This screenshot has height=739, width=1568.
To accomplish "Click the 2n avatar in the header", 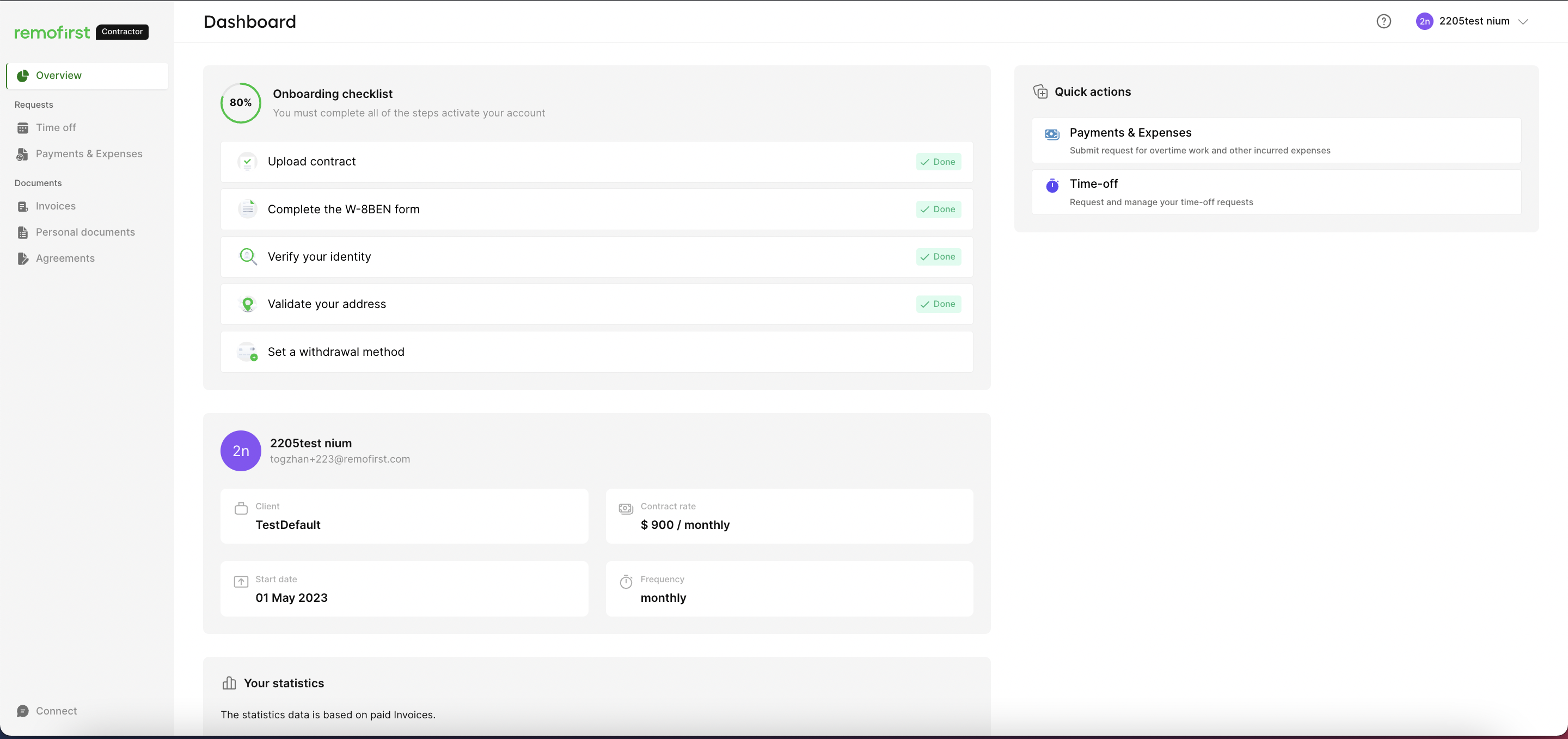I will pos(1424,21).
